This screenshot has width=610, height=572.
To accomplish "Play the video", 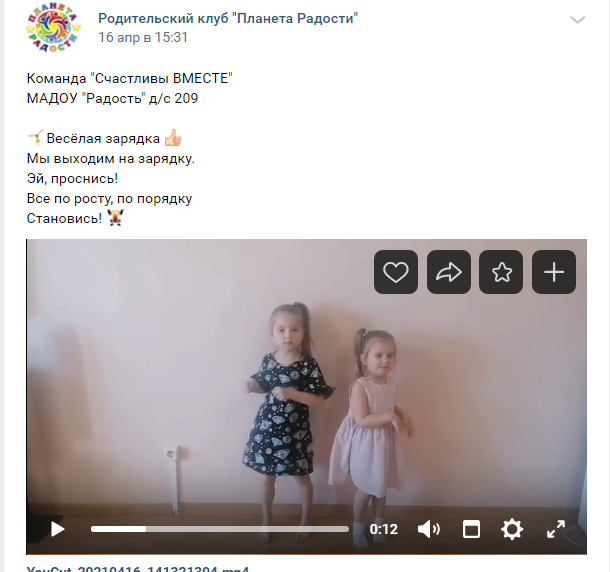I will [58, 529].
